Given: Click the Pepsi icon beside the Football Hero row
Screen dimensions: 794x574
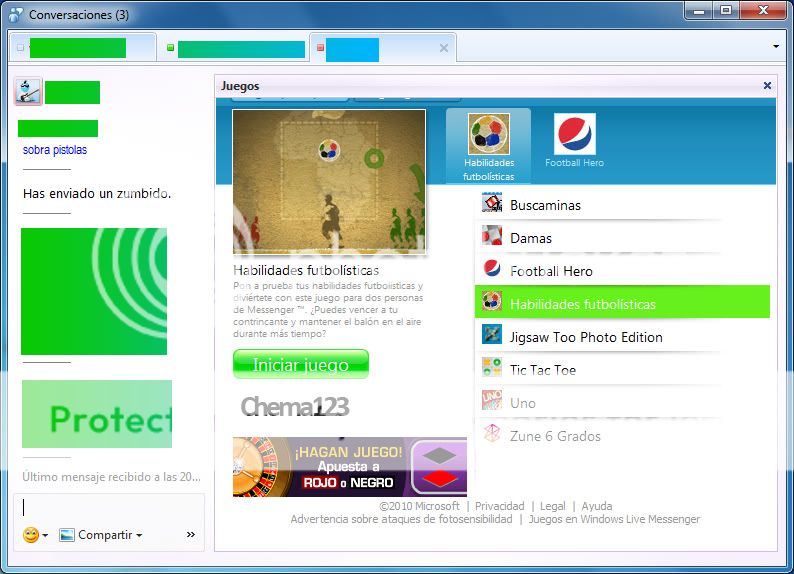Looking at the screenshot, I should 492,268.
